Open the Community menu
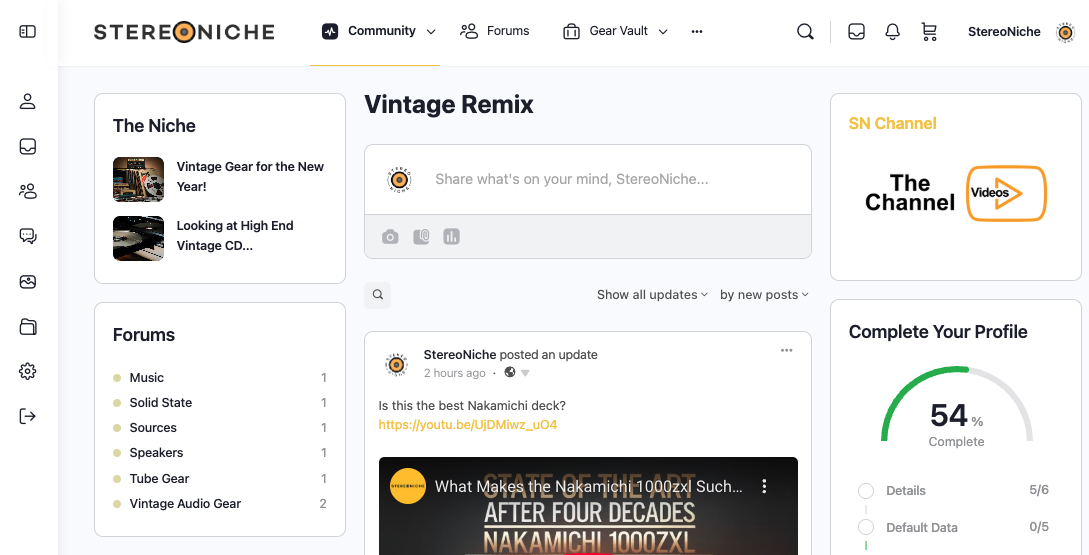 tap(379, 31)
